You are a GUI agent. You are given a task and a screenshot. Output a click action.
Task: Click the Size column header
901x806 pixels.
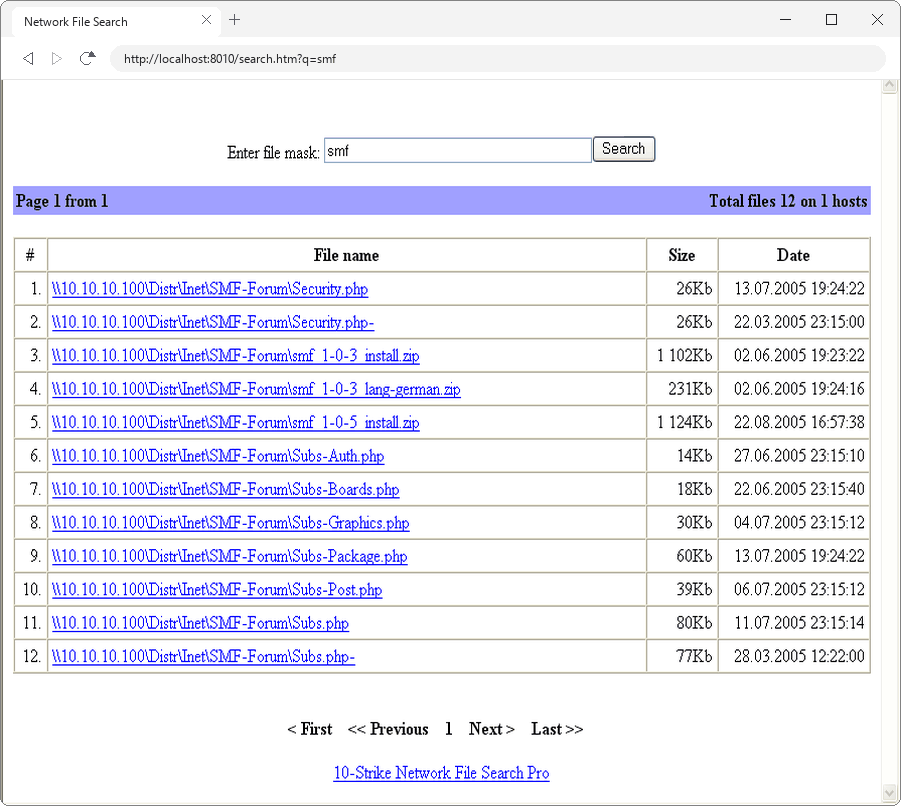(x=681, y=255)
